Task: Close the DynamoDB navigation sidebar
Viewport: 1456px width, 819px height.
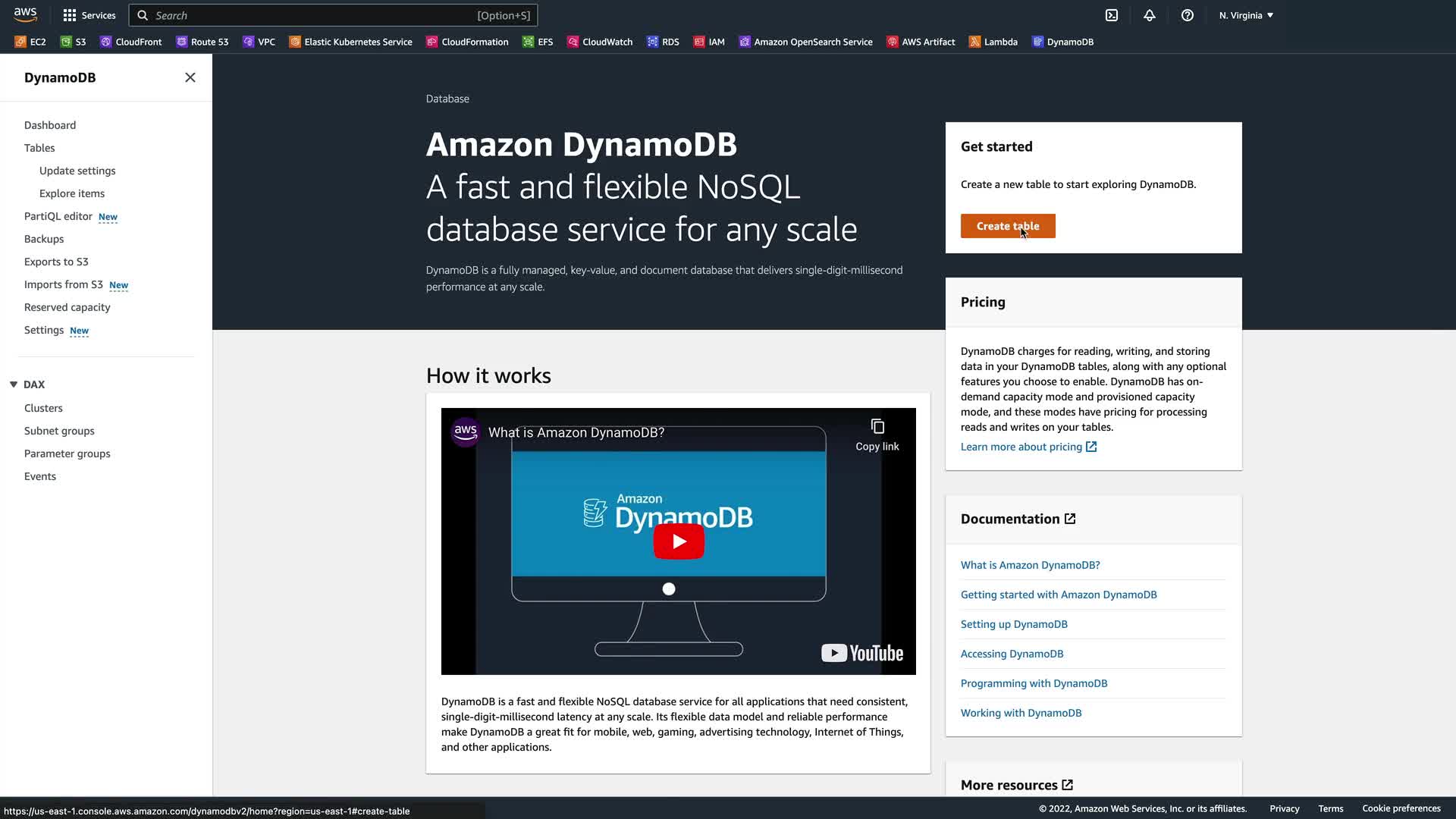Action: (190, 77)
